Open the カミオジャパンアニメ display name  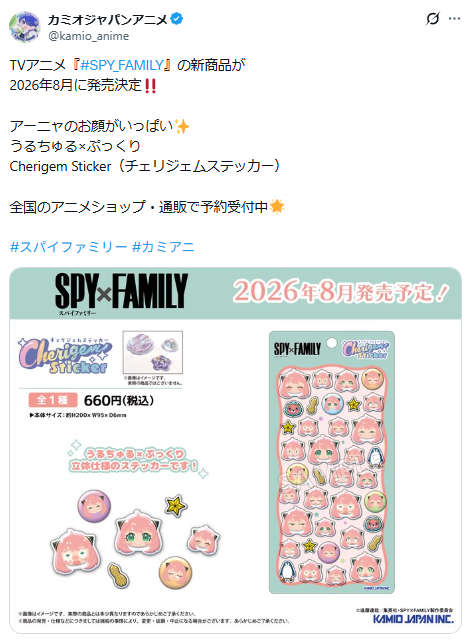pyautogui.click(x=108, y=19)
